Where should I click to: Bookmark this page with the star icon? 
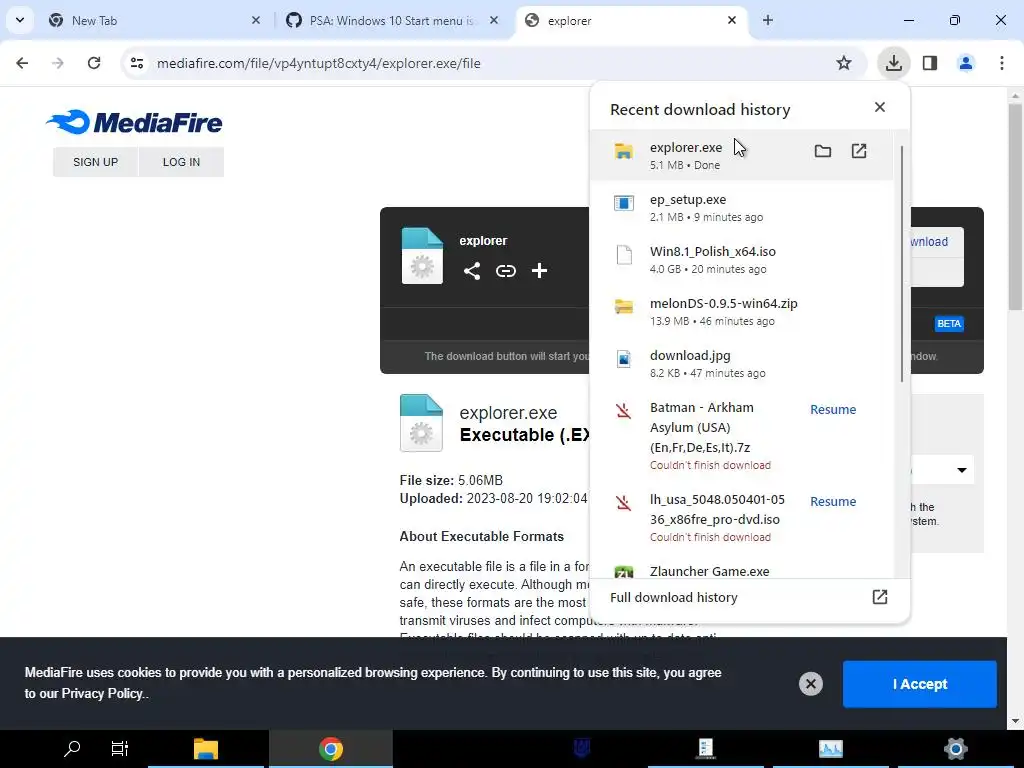[x=844, y=63]
